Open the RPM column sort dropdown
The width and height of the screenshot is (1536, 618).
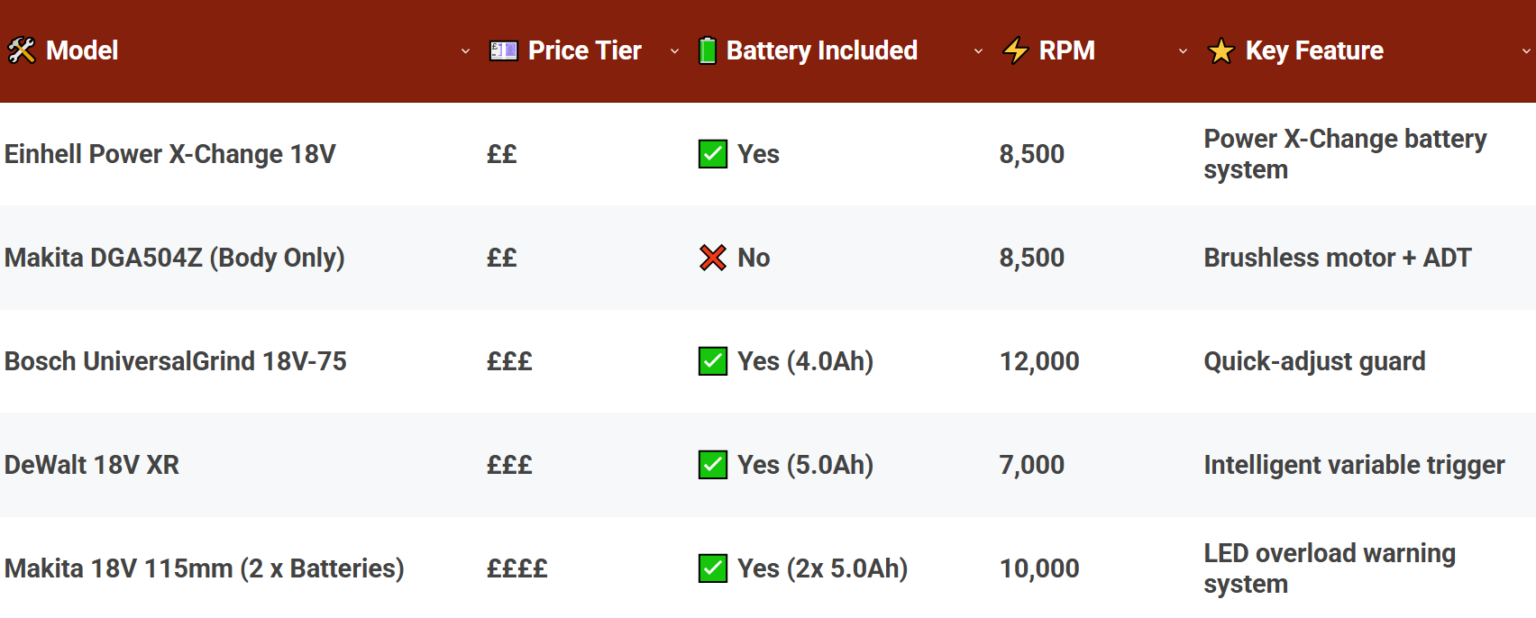(x=1183, y=51)
